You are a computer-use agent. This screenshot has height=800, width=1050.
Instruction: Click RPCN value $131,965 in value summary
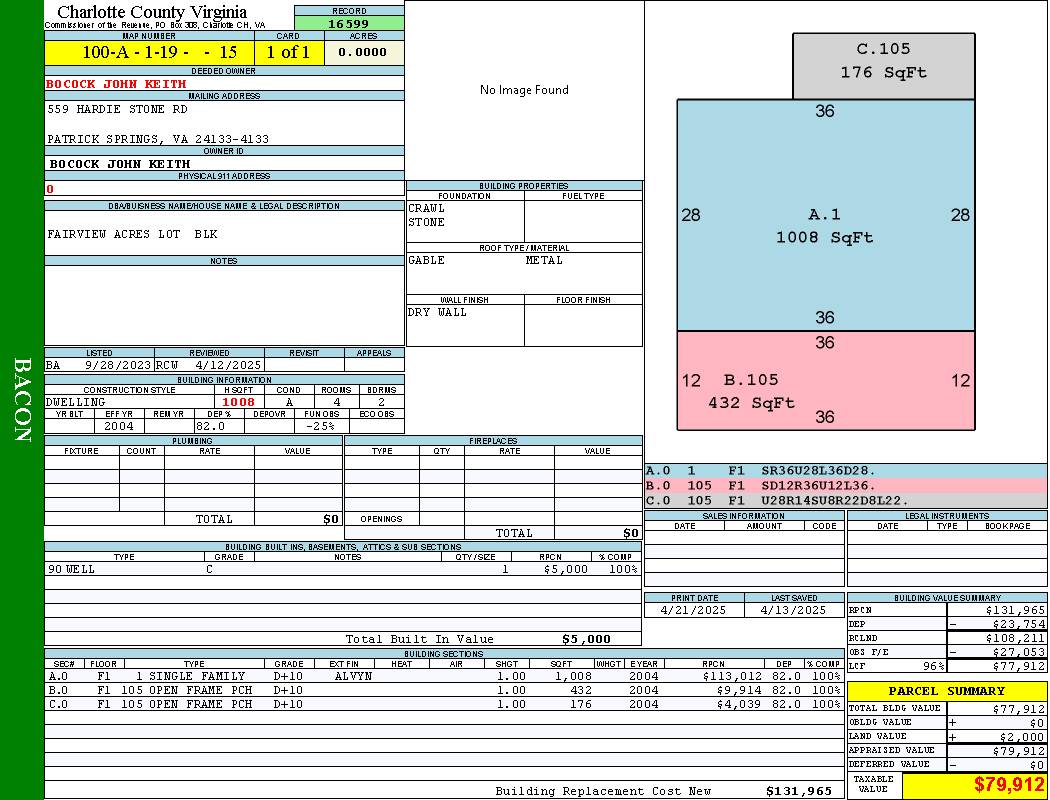tap(1015, 610)
